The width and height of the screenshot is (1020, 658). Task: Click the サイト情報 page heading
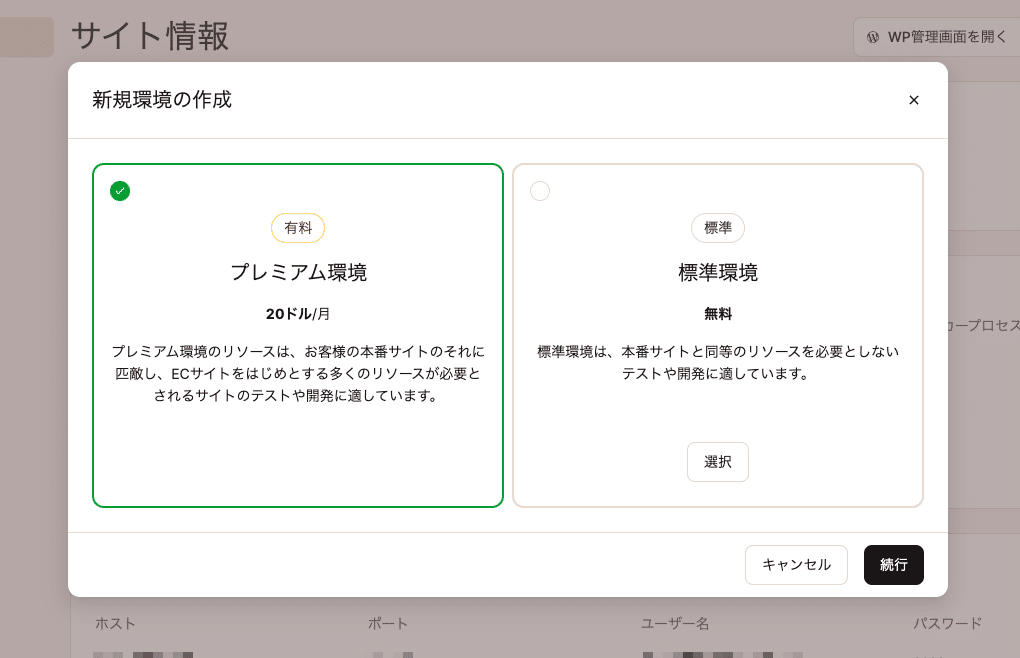tap(148, 37)
